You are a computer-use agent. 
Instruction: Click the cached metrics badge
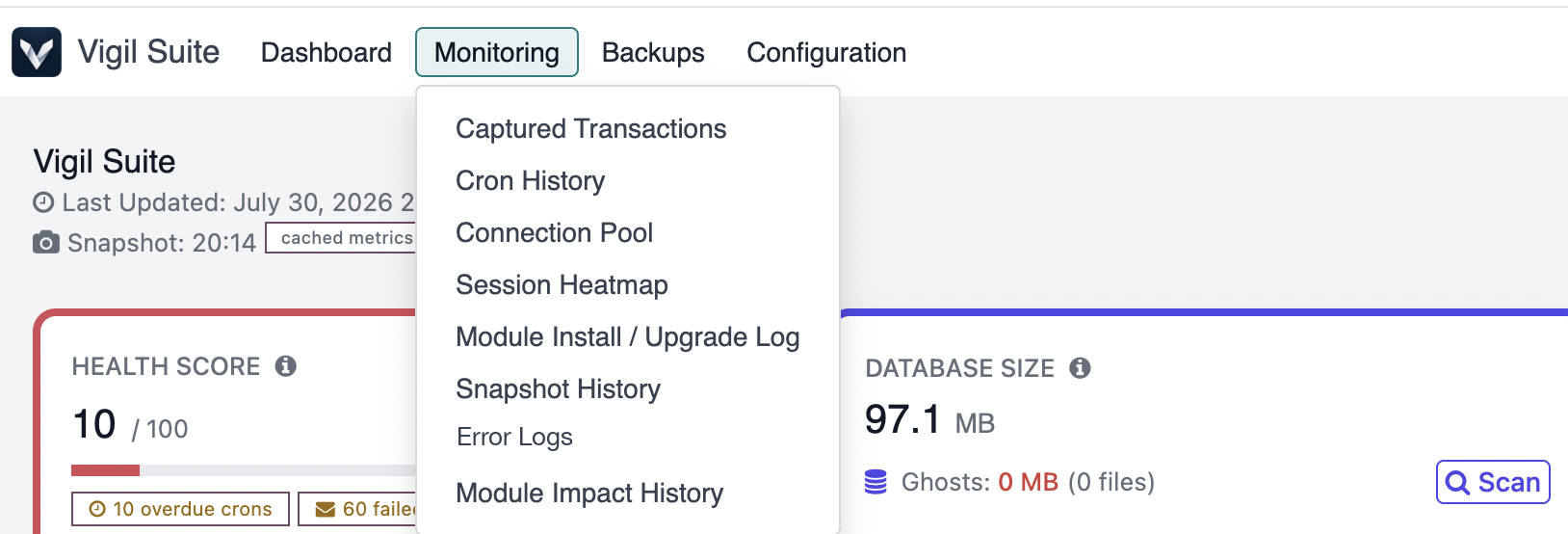pos(341,238)
